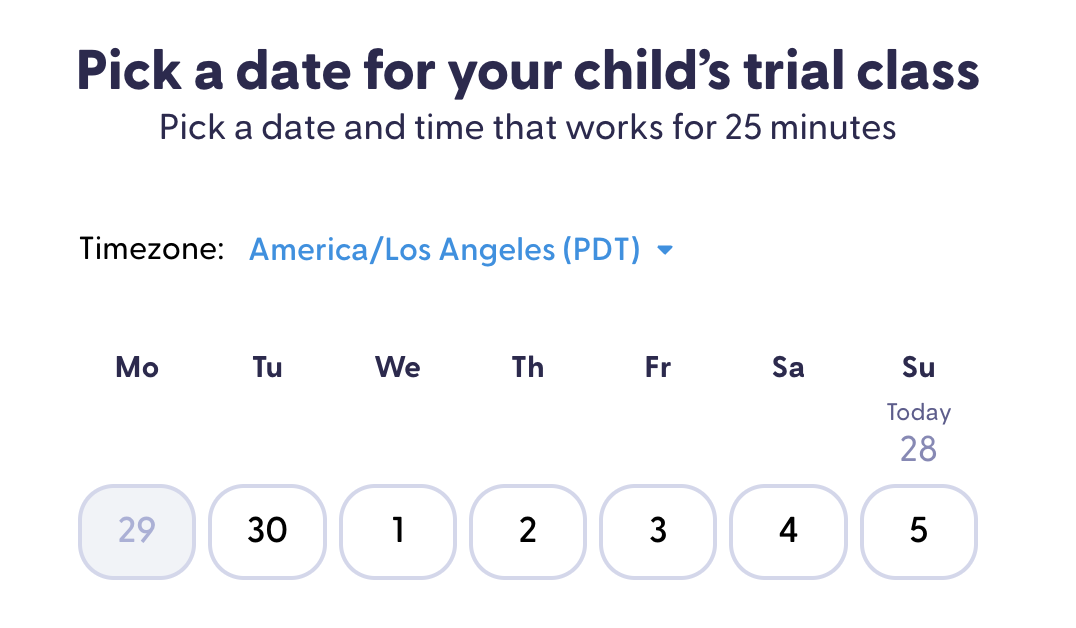1076x628 pixels.
Task: Click the Tu column header
Action: click(x=267, y=367)
